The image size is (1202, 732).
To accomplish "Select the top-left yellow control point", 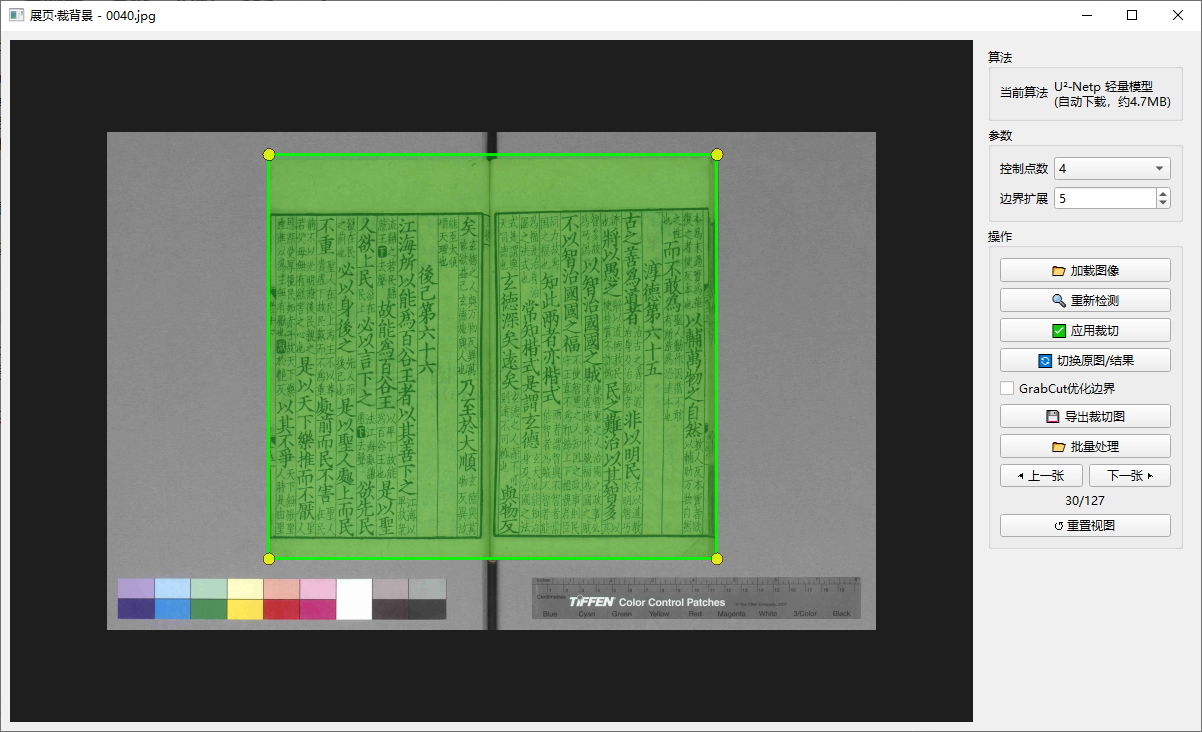I will (269, 154).
